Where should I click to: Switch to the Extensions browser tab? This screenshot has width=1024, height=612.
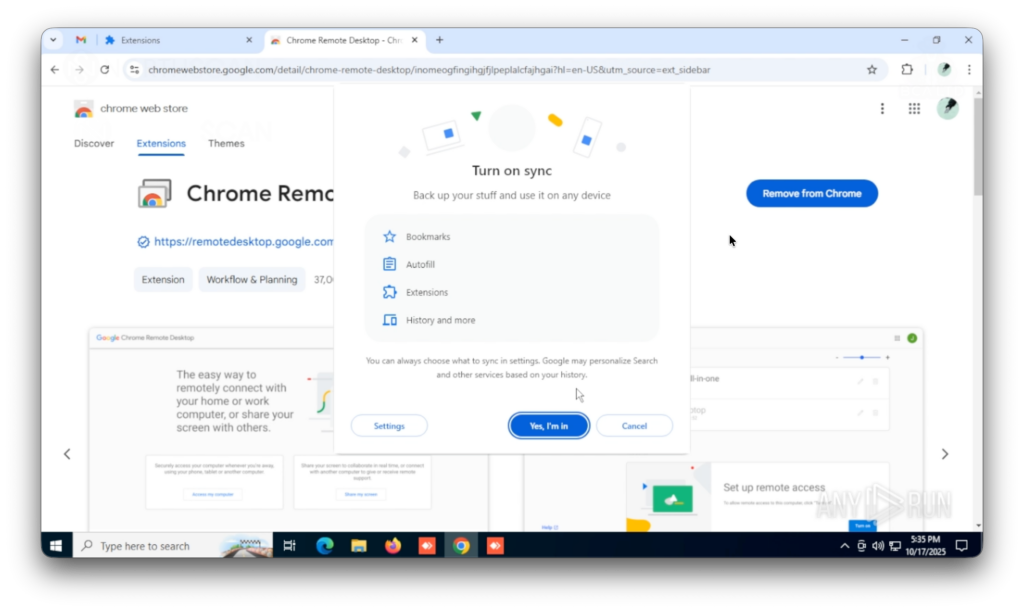(x=178, y=40)
